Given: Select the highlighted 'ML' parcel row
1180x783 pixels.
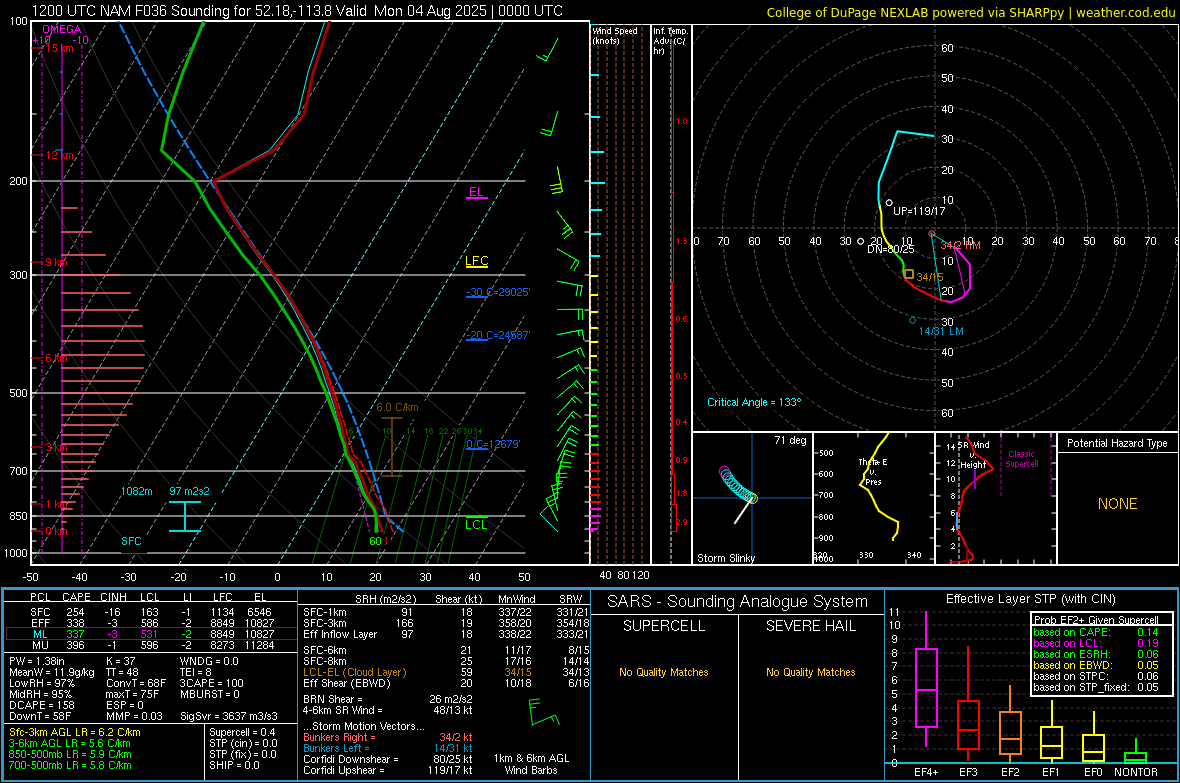Looking at the screenshot, I should pos(151,634).
